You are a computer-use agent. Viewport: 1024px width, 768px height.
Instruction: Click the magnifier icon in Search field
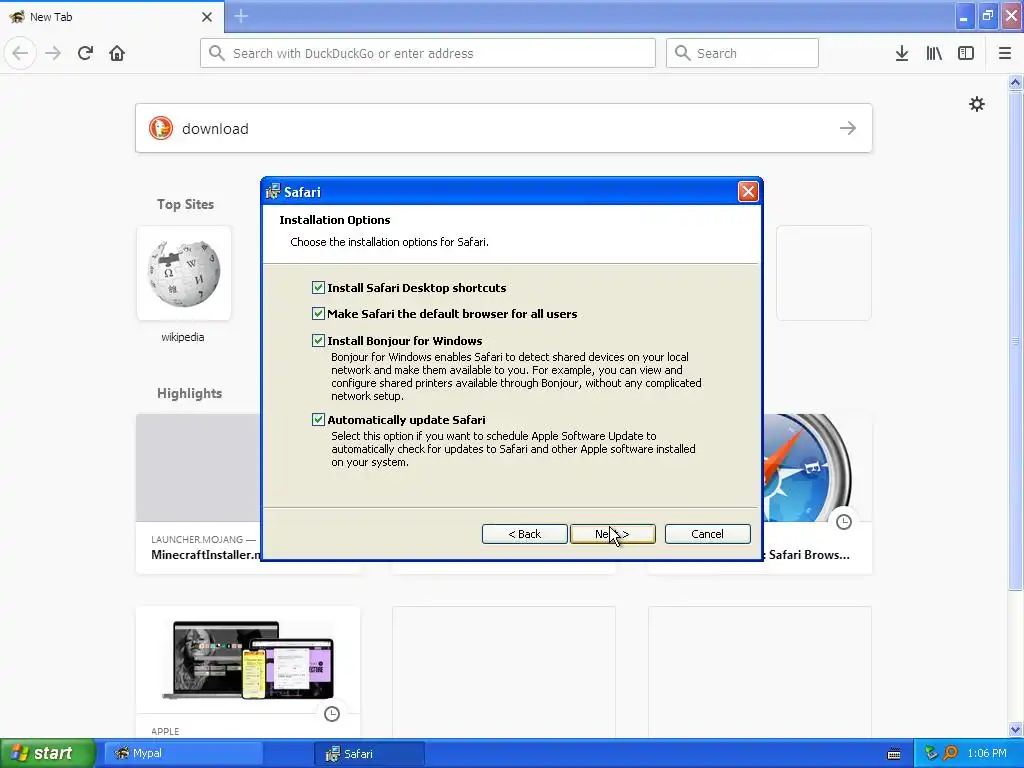click(x=682, y=53)
